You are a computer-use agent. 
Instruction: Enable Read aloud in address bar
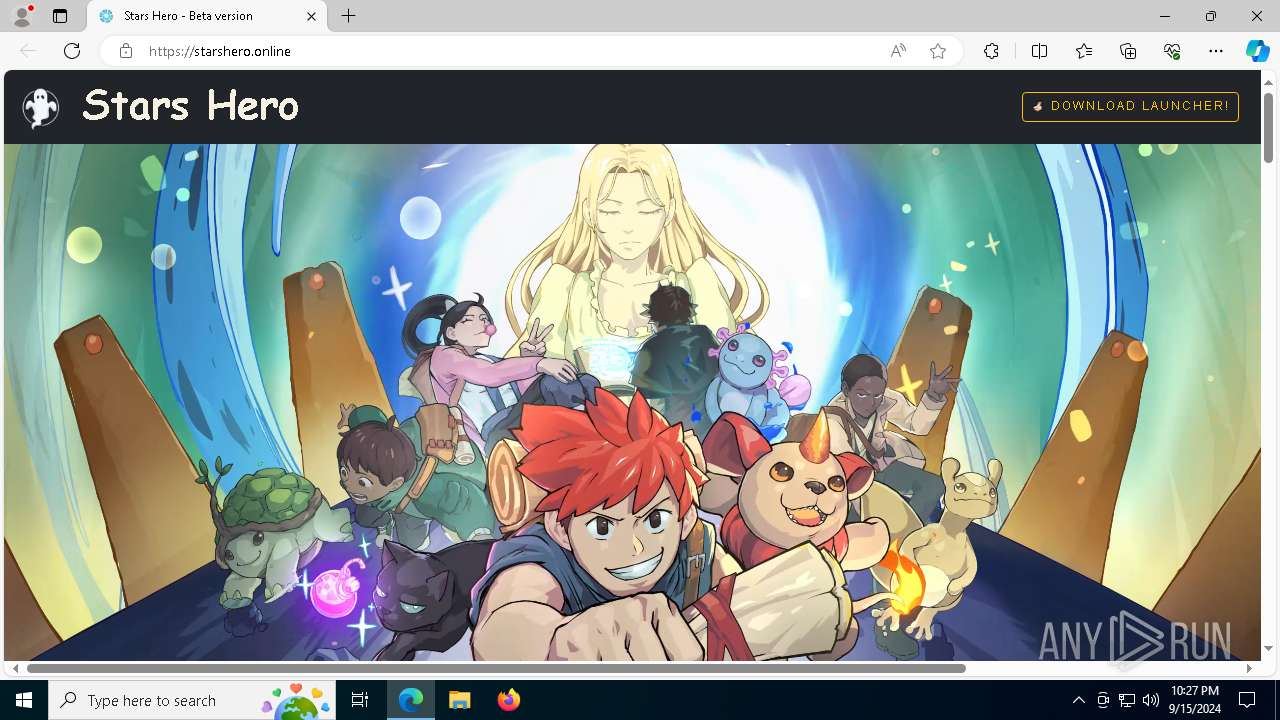(898, 51)
